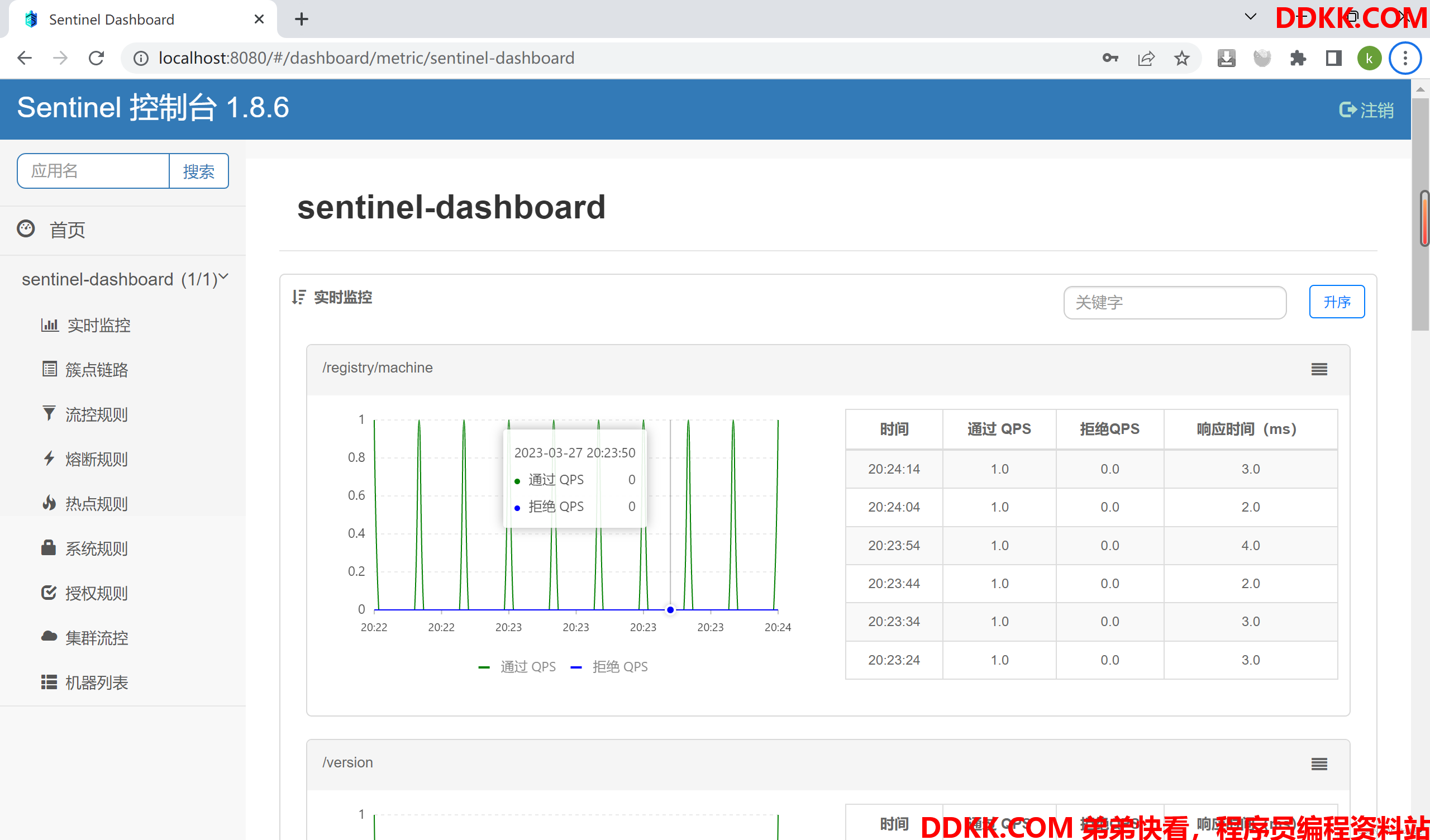Image resolution: width=1430 pixels, height=840 pixels.
Task: Open the download extension icon in toolbar
Action: pos(1226,58)
